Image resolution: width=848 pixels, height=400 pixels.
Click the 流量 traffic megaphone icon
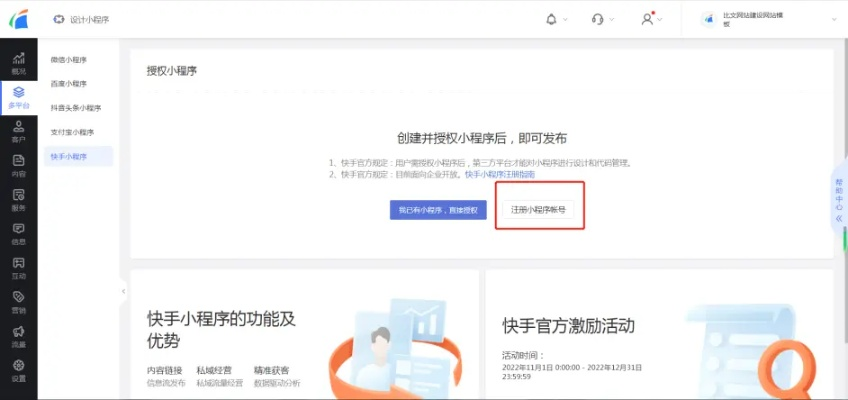18,336
